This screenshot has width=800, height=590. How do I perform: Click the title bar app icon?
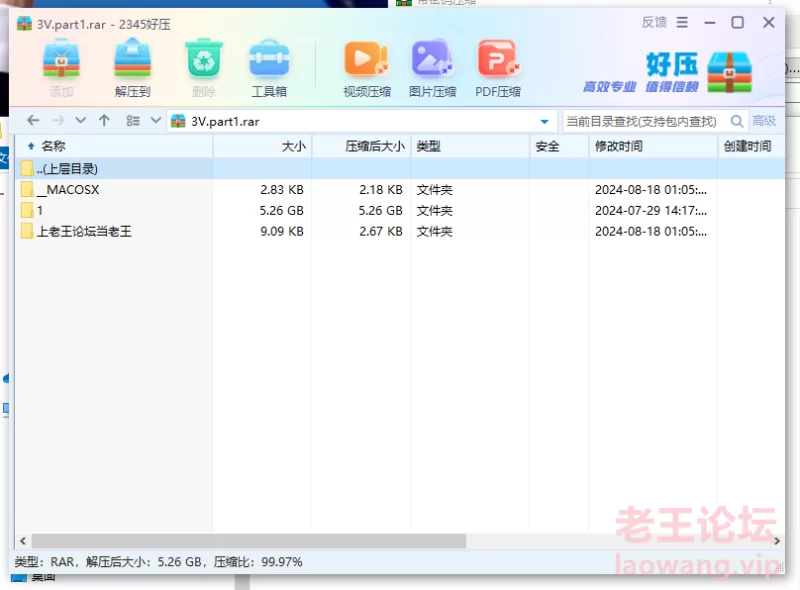click(x=24, y=23)
